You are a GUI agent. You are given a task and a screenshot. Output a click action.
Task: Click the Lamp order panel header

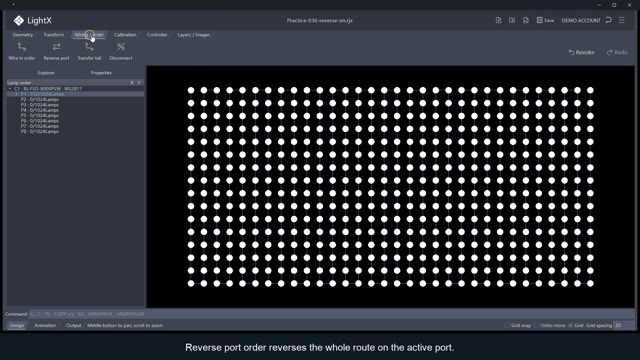(76, 82)
